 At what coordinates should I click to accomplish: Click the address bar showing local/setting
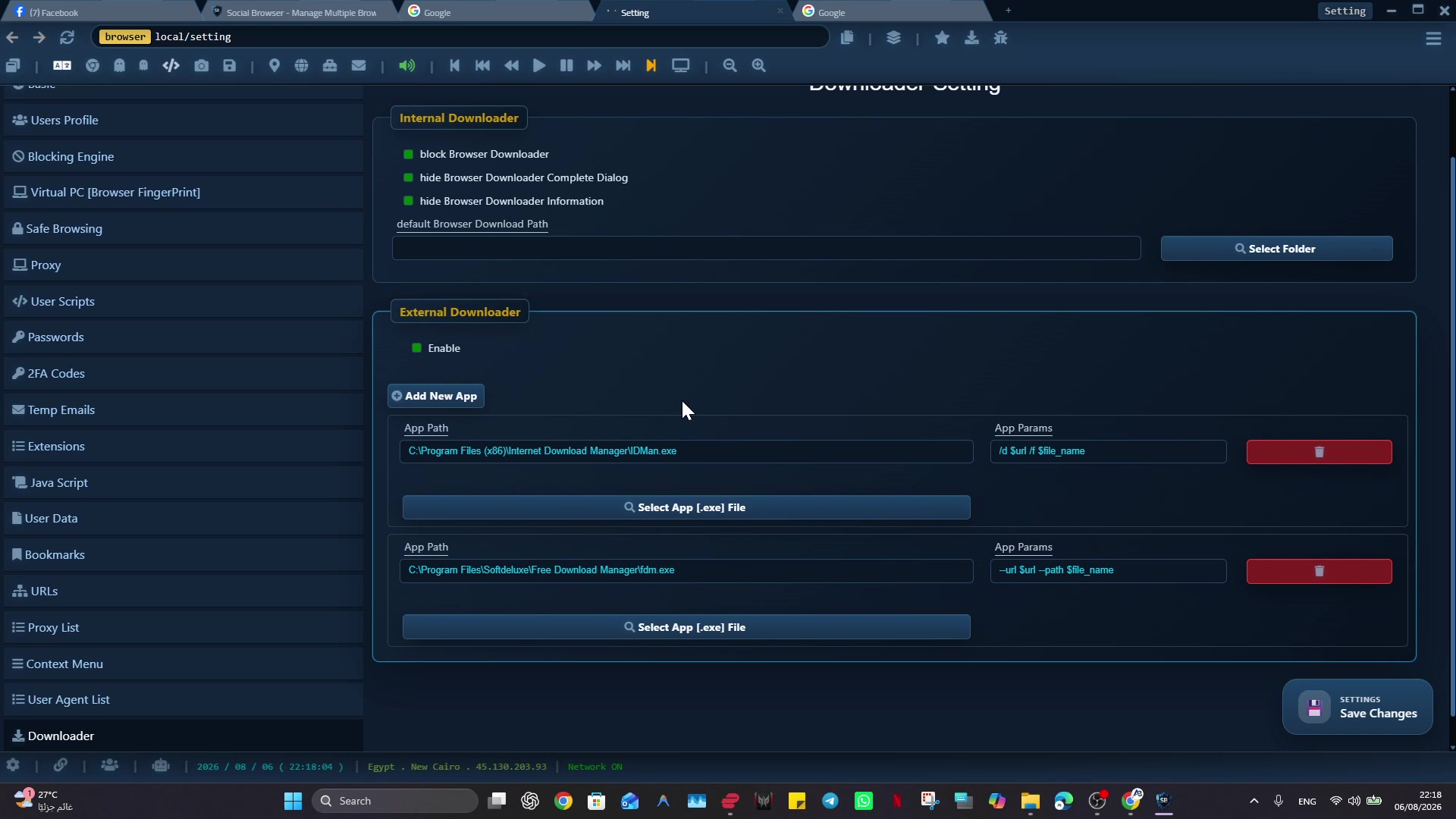tap(460, 36)
